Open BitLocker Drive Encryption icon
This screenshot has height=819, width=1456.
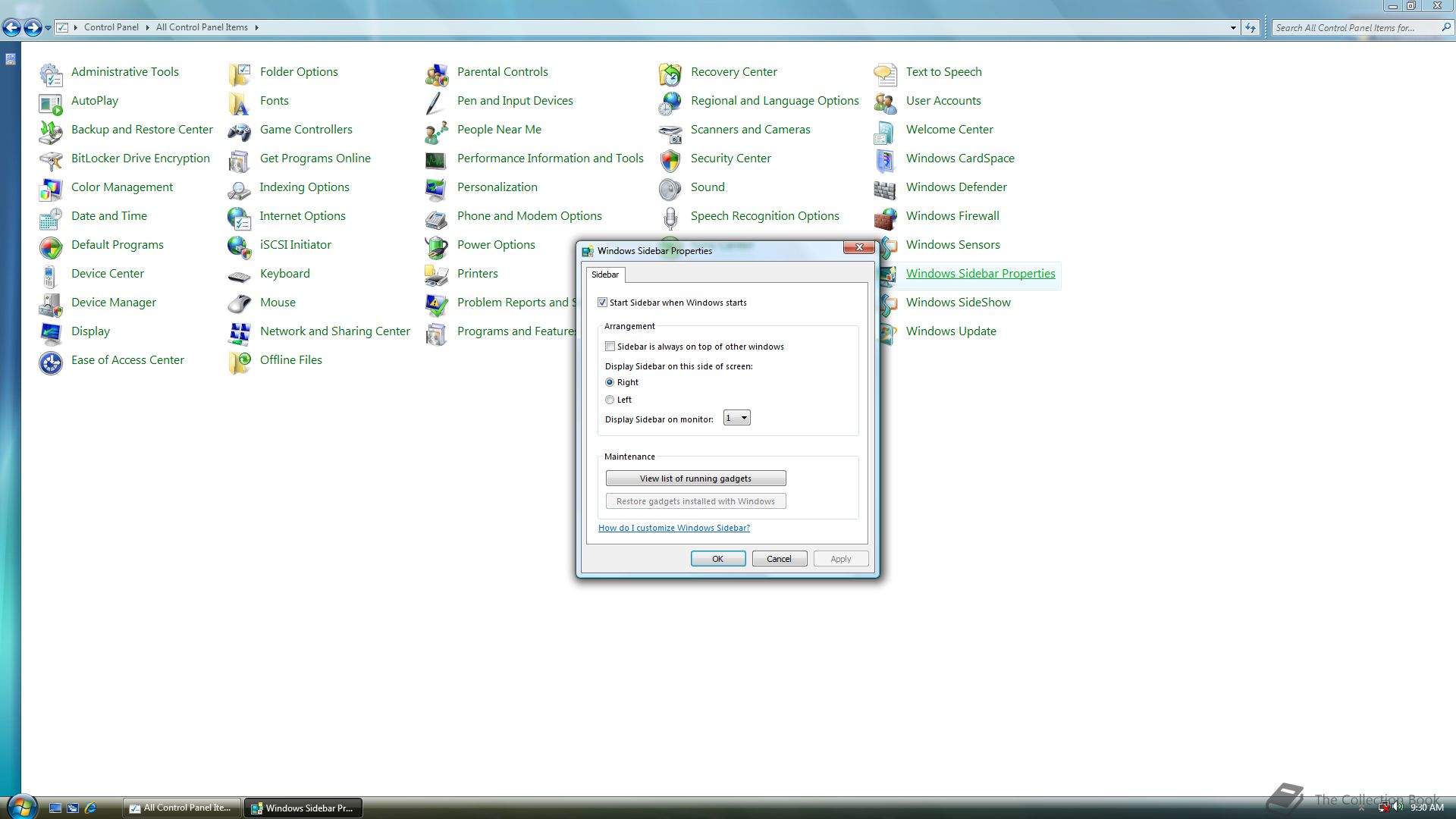click(51, 161)
